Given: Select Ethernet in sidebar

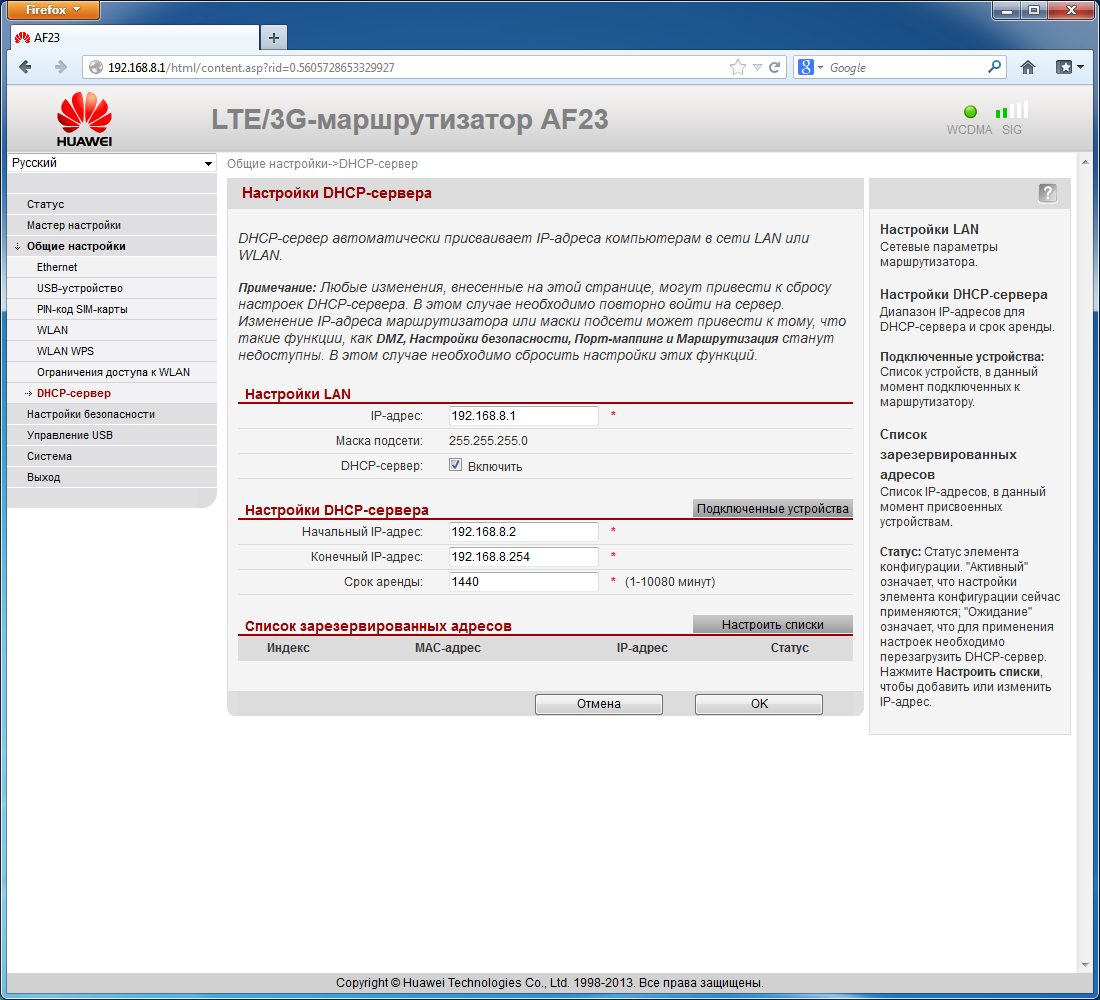Looking at the screenshot, I should pyautogui.click(x=112, y=267).
